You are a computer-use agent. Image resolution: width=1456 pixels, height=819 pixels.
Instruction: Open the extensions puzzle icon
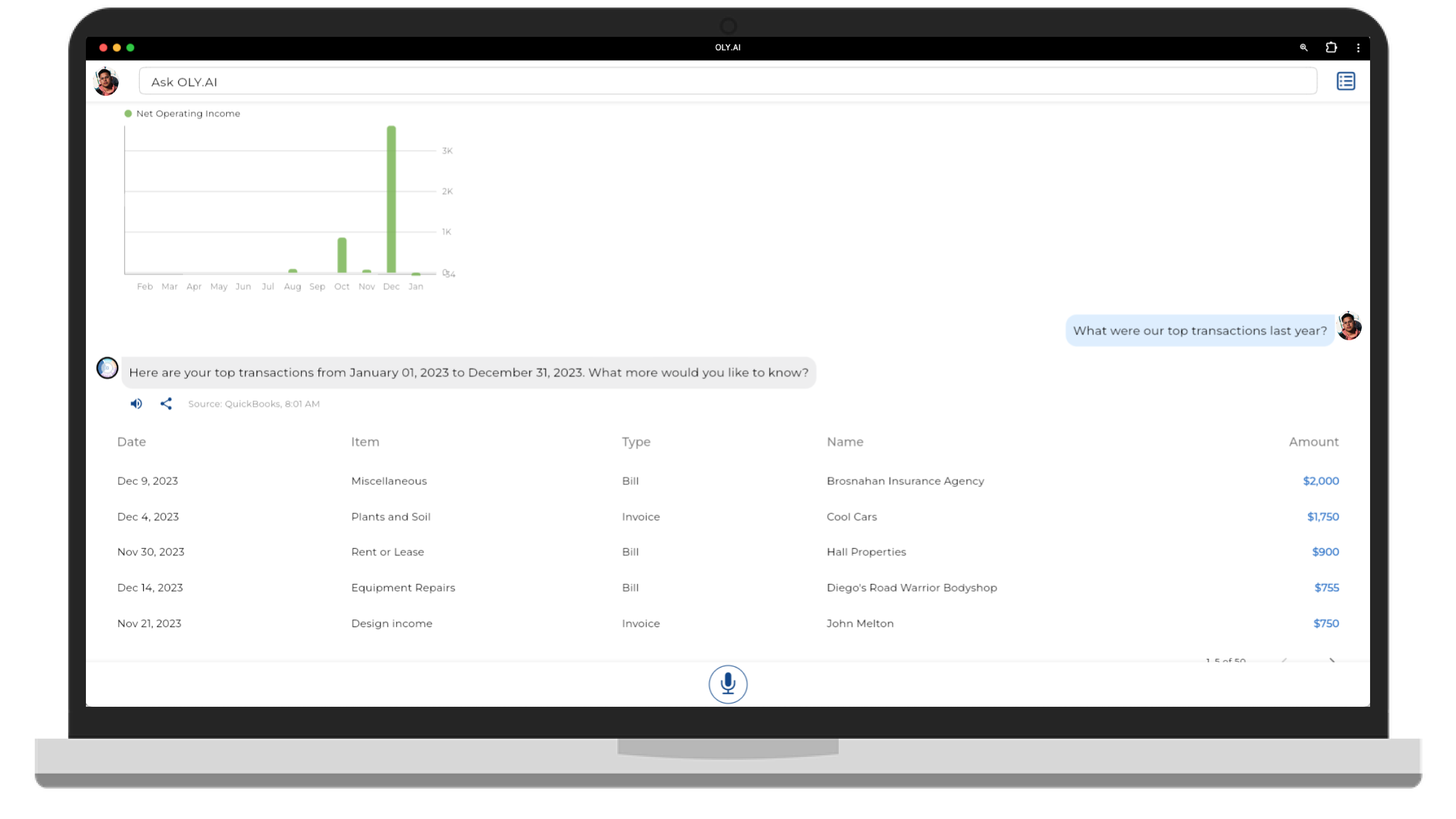point(1331,48)
